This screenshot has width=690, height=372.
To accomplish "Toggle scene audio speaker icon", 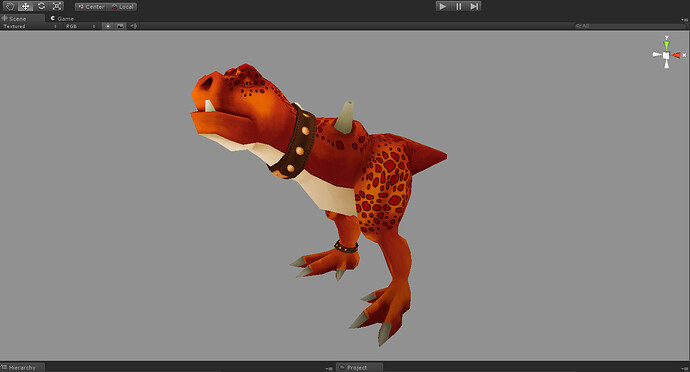I will 133,26.
